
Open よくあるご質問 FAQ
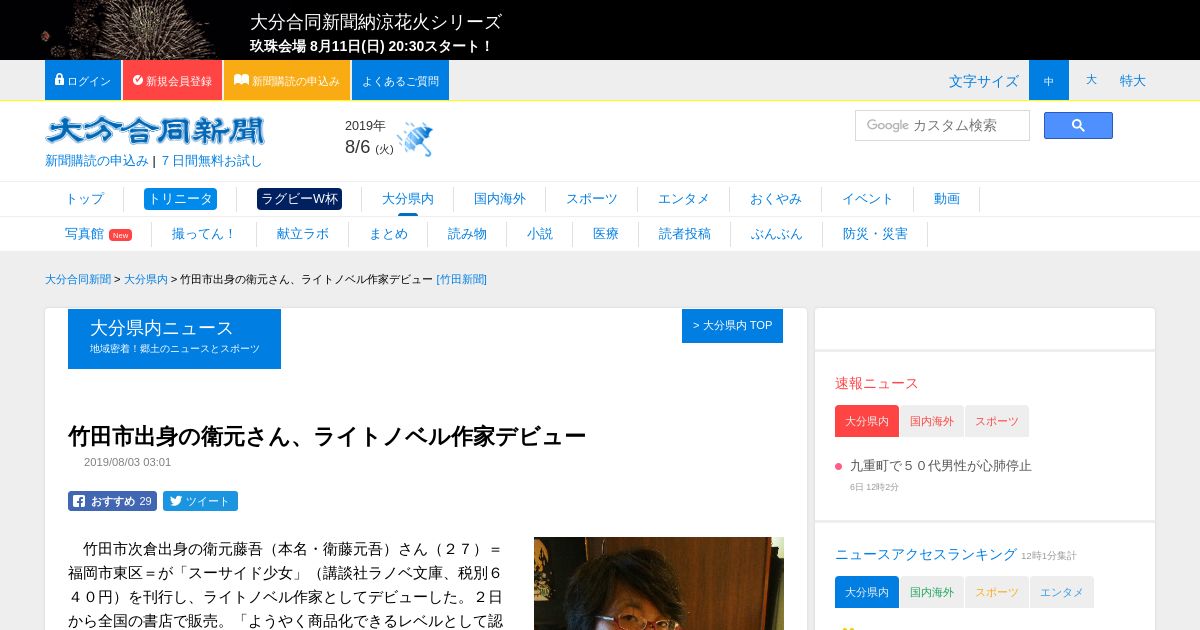400,80
